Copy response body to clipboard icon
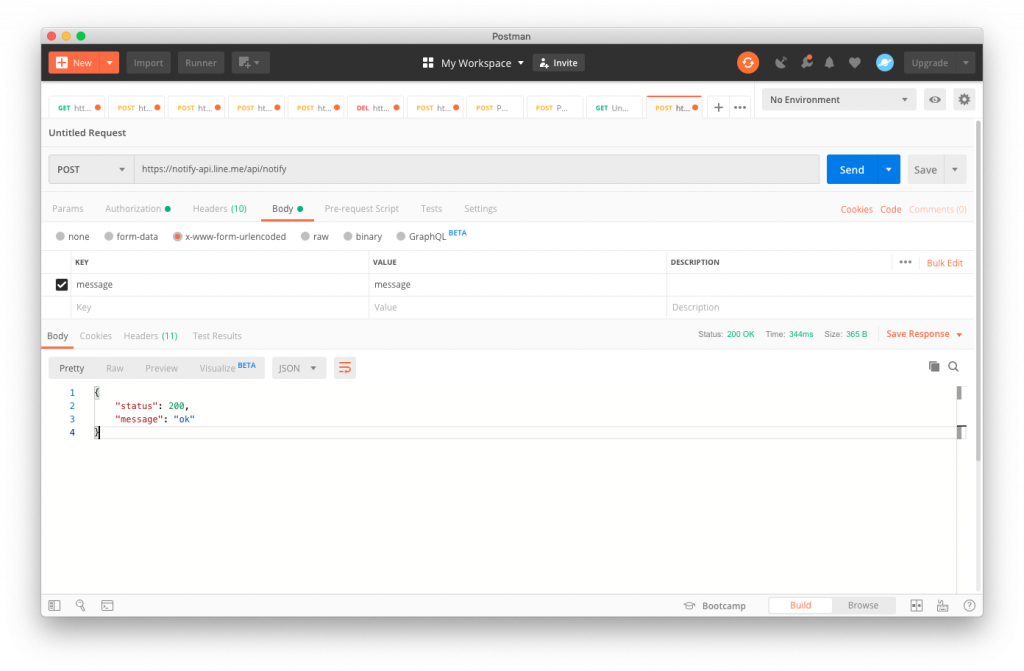This screenshot has height=671, width=1024. click(934, 367)
